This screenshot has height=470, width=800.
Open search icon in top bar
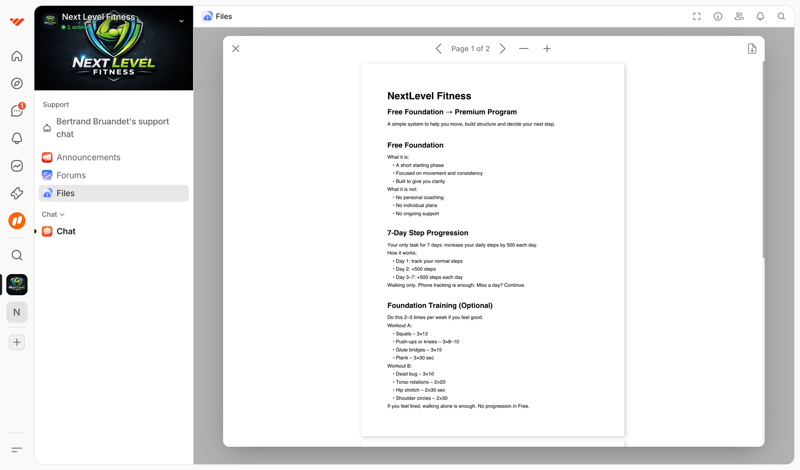(x=781, y=16)
